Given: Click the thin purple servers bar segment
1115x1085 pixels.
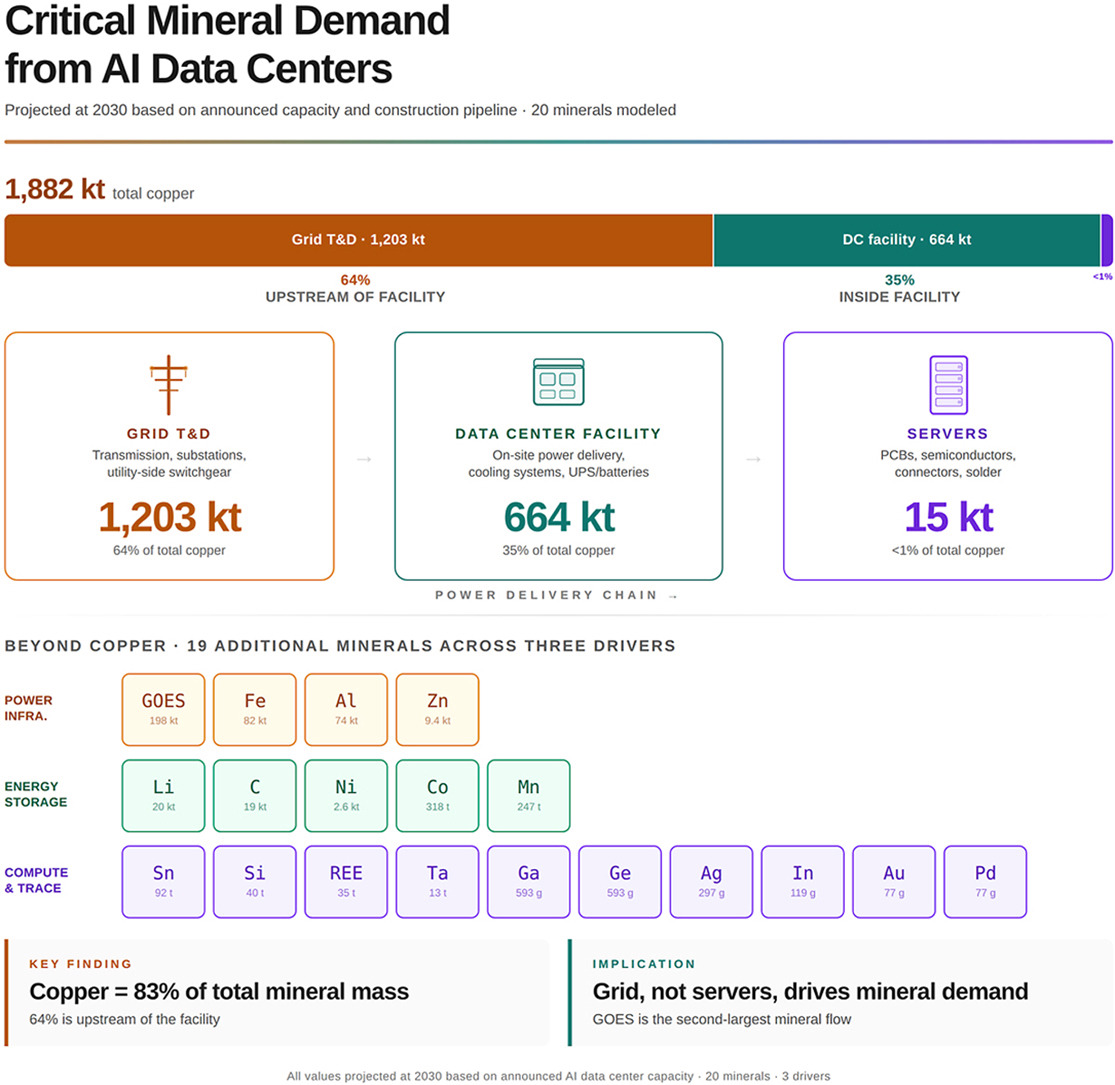Looking at the screenshot, I should pos(1106,240).
